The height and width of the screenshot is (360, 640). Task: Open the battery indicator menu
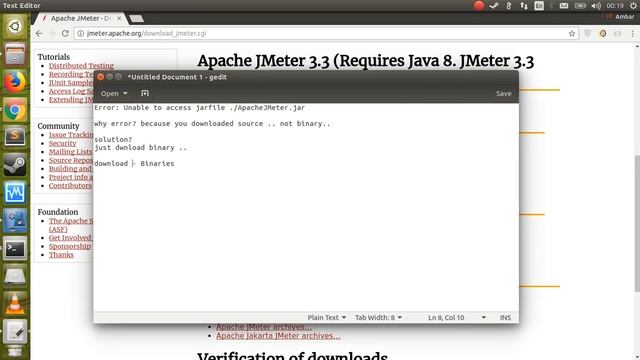point(580,6)
